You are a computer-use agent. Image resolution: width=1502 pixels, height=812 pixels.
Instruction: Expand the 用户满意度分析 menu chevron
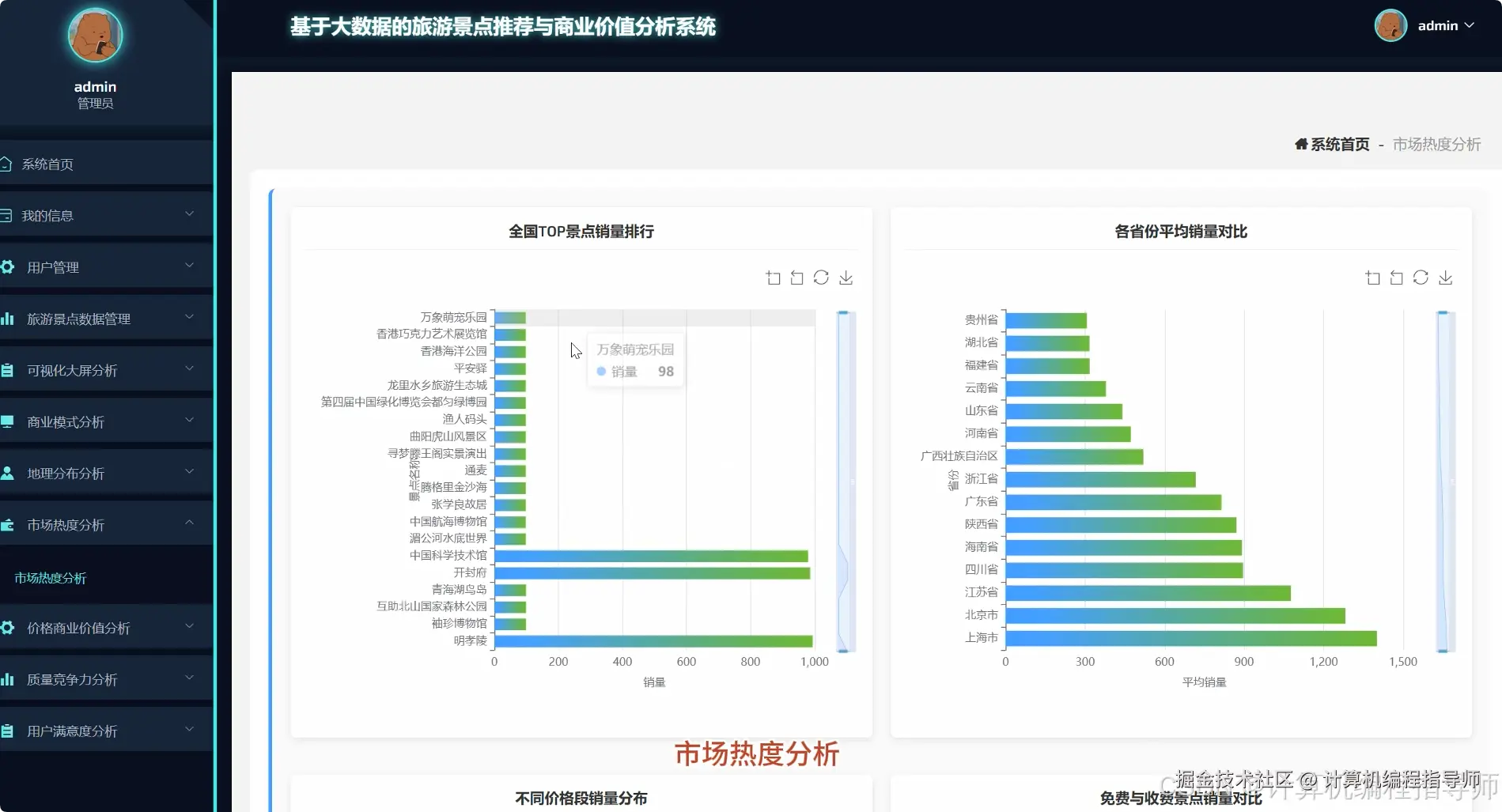click(189, 728)
